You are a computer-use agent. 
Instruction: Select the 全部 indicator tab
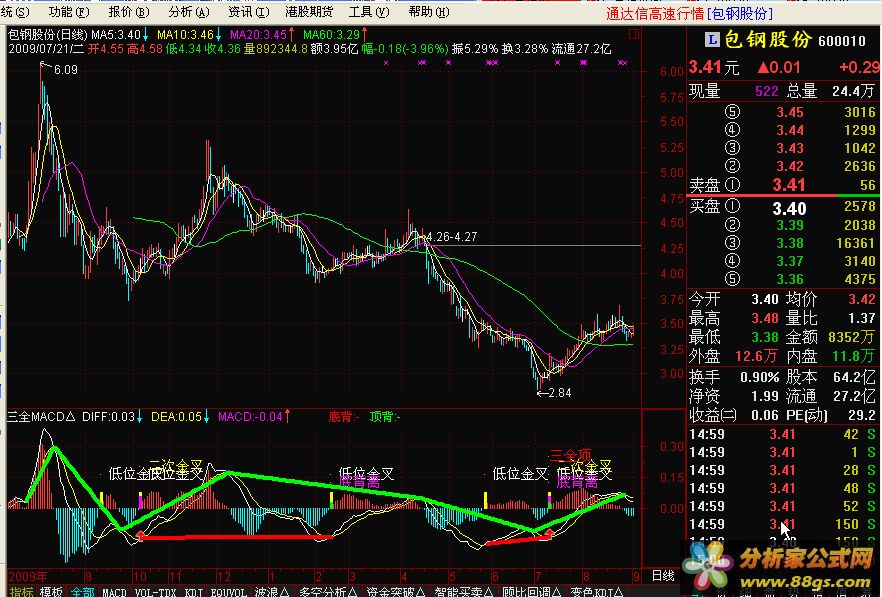click(82, 591)
